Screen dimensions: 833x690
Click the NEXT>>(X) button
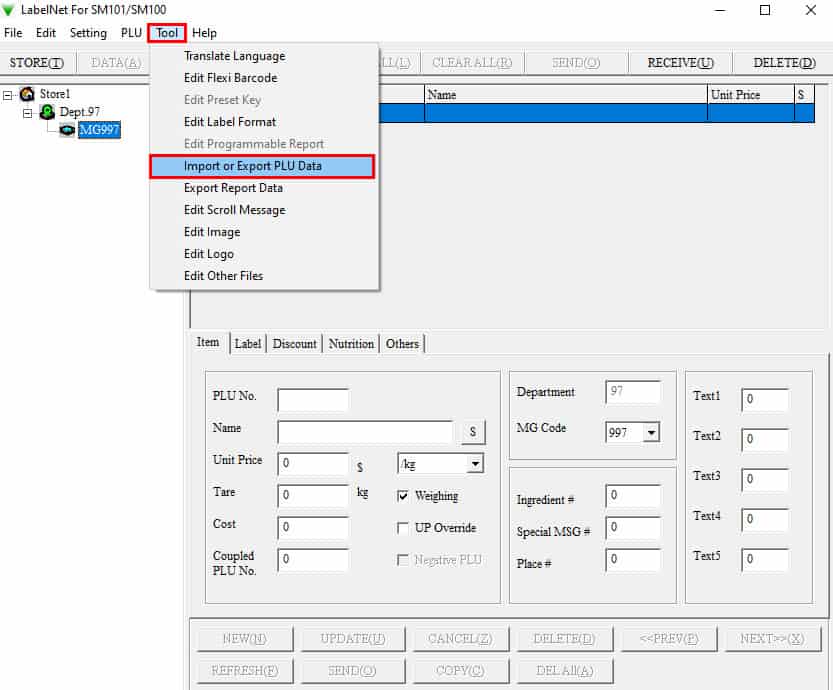(772, 638)
